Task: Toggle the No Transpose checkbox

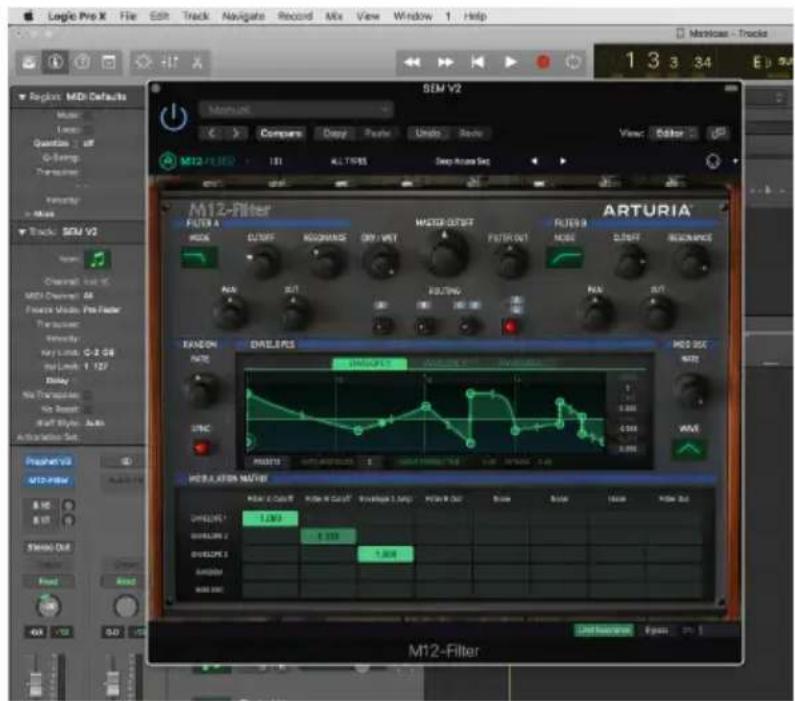Action: coord(88,394)
